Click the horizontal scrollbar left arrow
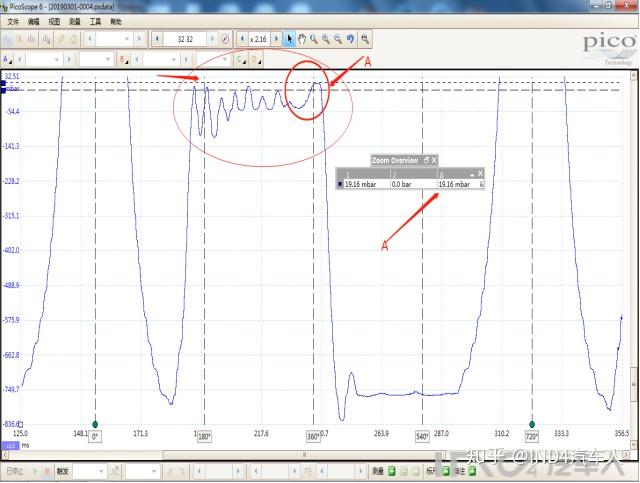Screen dimensions: 640x483 [5, 454]
